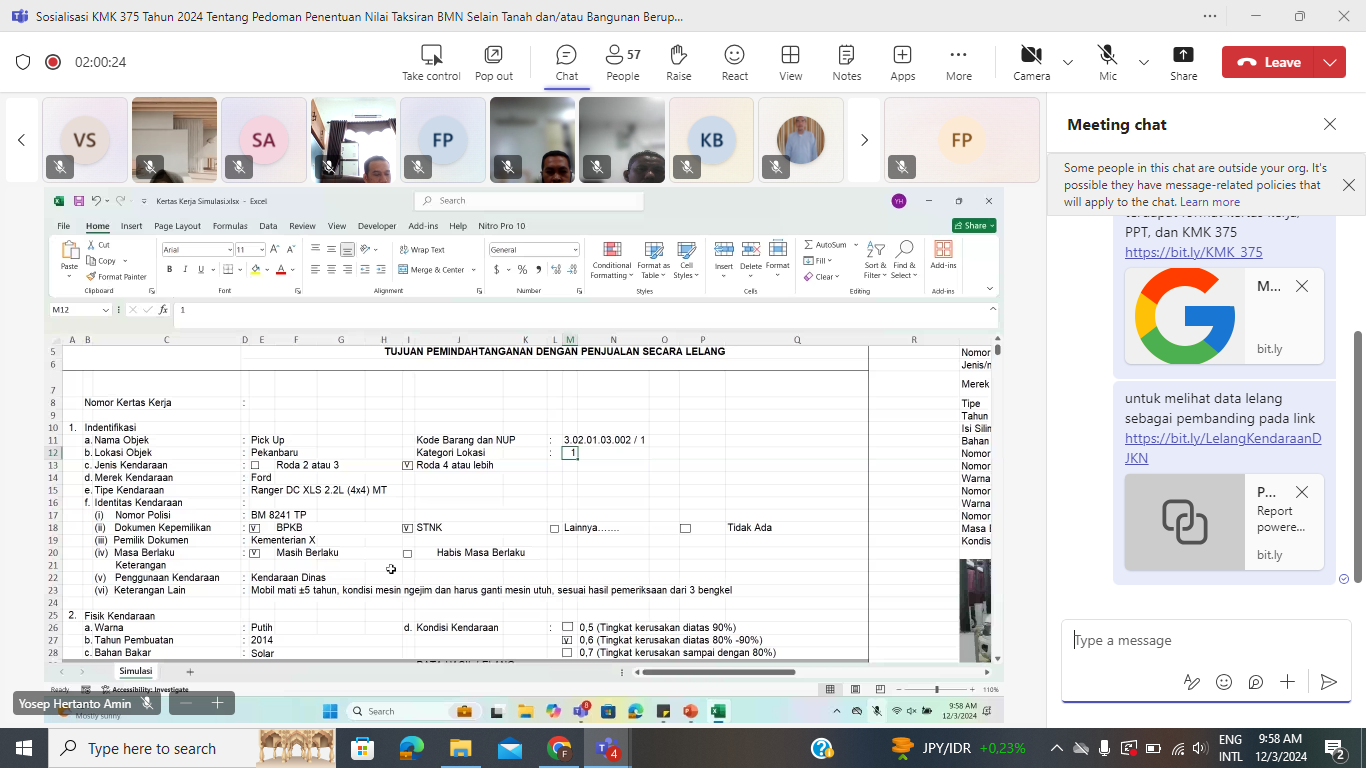Open the Apps panel
Screen dimensions: 1366x768
tap(902, 62)
